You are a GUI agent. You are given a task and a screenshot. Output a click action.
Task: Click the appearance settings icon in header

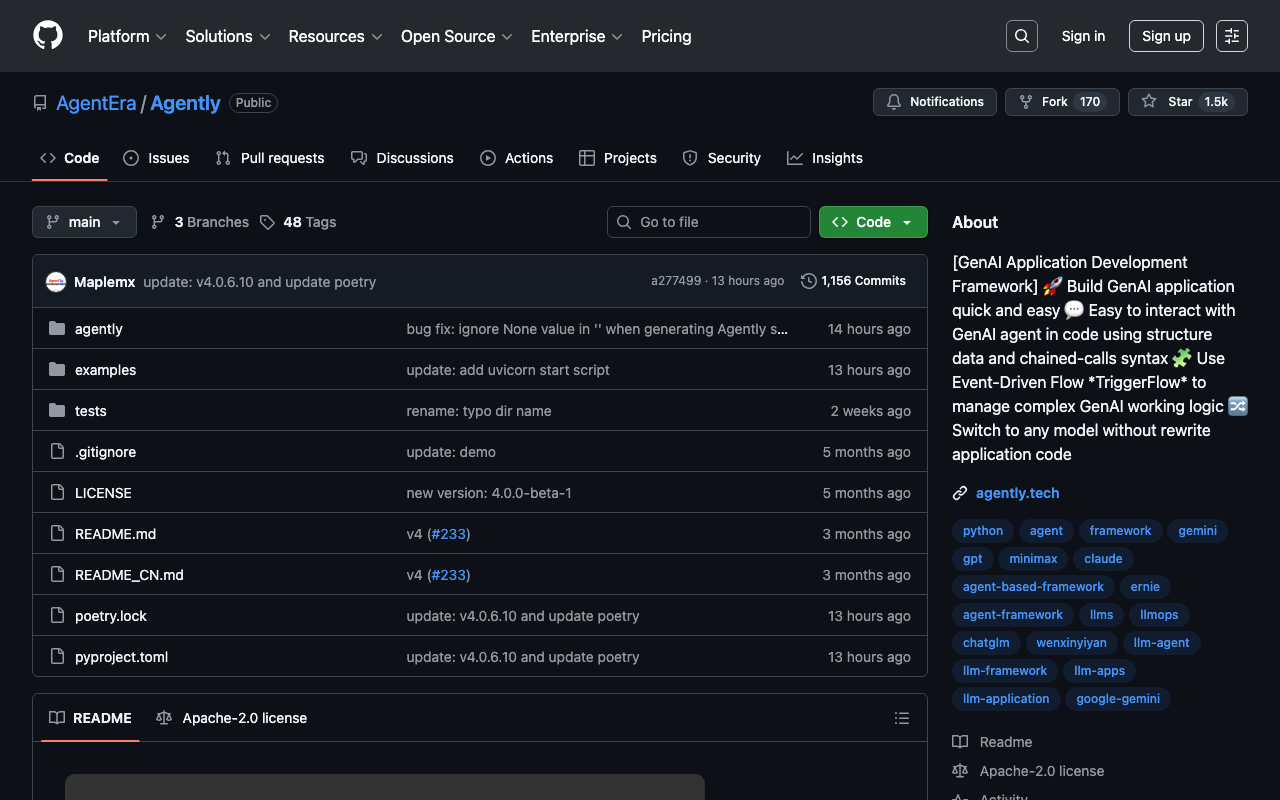coord(1231,36)
